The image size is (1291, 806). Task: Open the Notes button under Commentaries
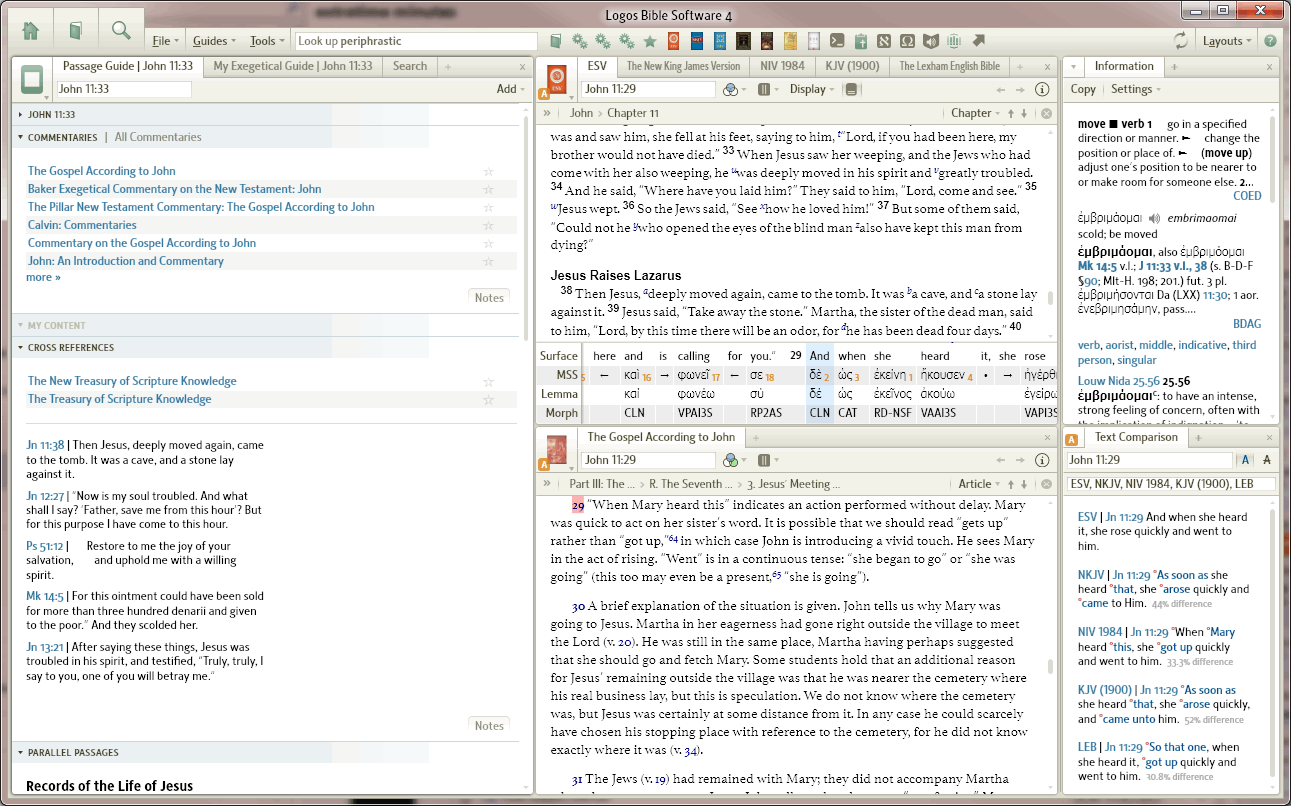(489, 297)
